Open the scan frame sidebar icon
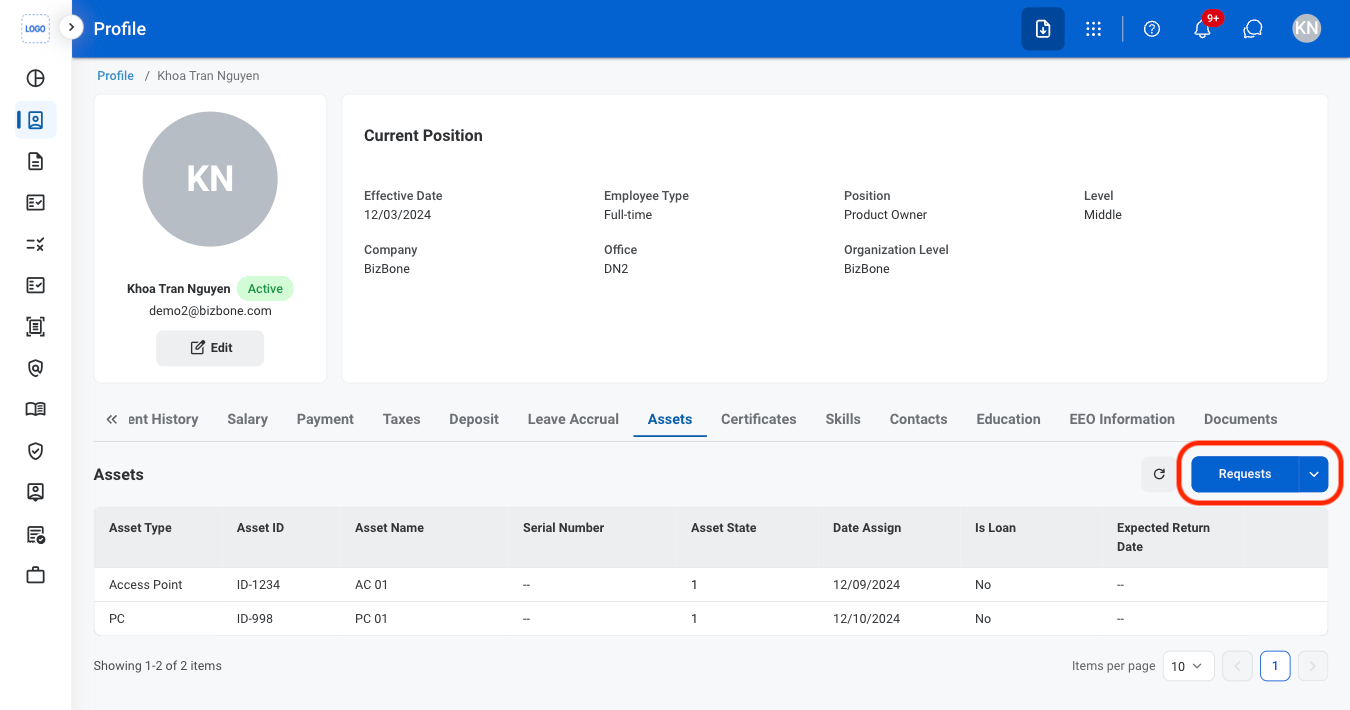 36,326
